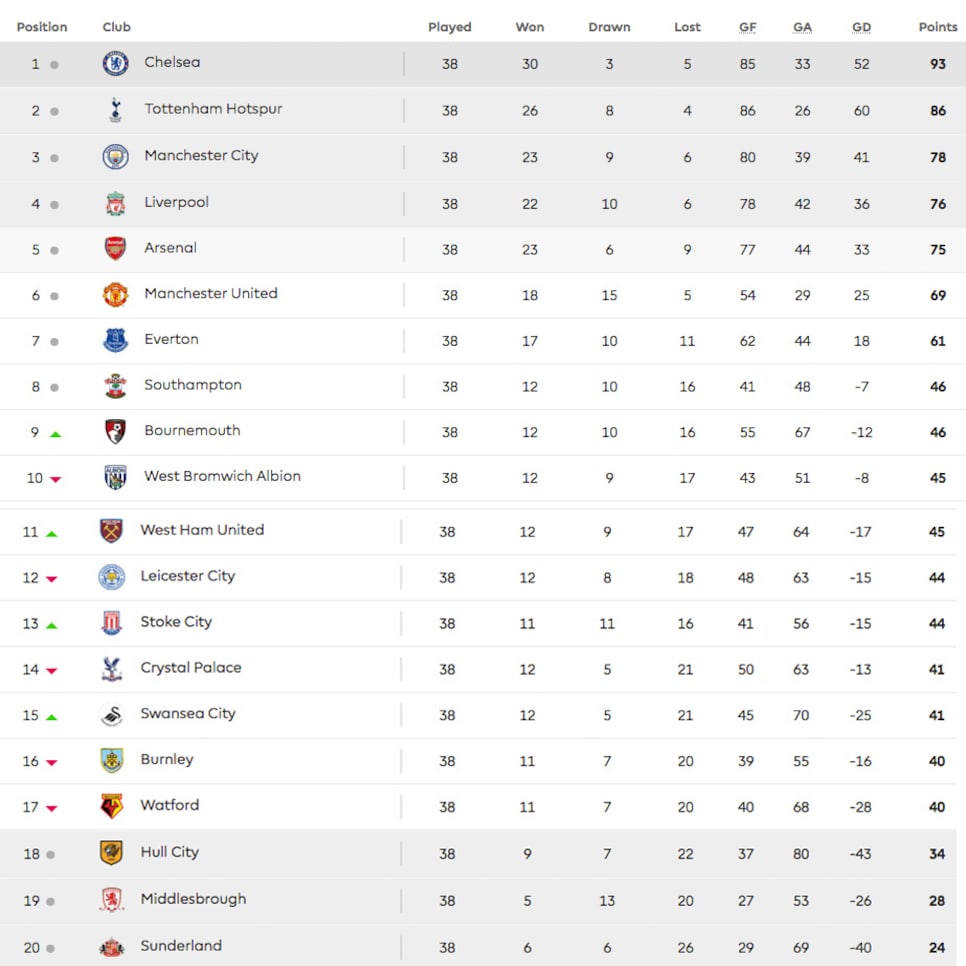This screenshot has height=966, width=966.
Task: Sort table by Points column header
Action: pyautogui.click(x=938, y=27)
